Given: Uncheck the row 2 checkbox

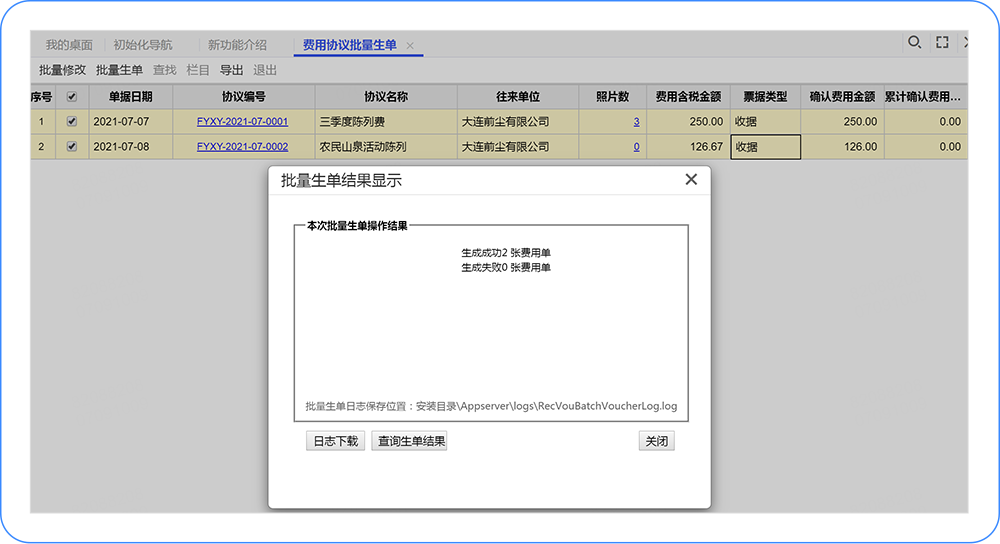Looking at the screenshot, I should point(71,147).
